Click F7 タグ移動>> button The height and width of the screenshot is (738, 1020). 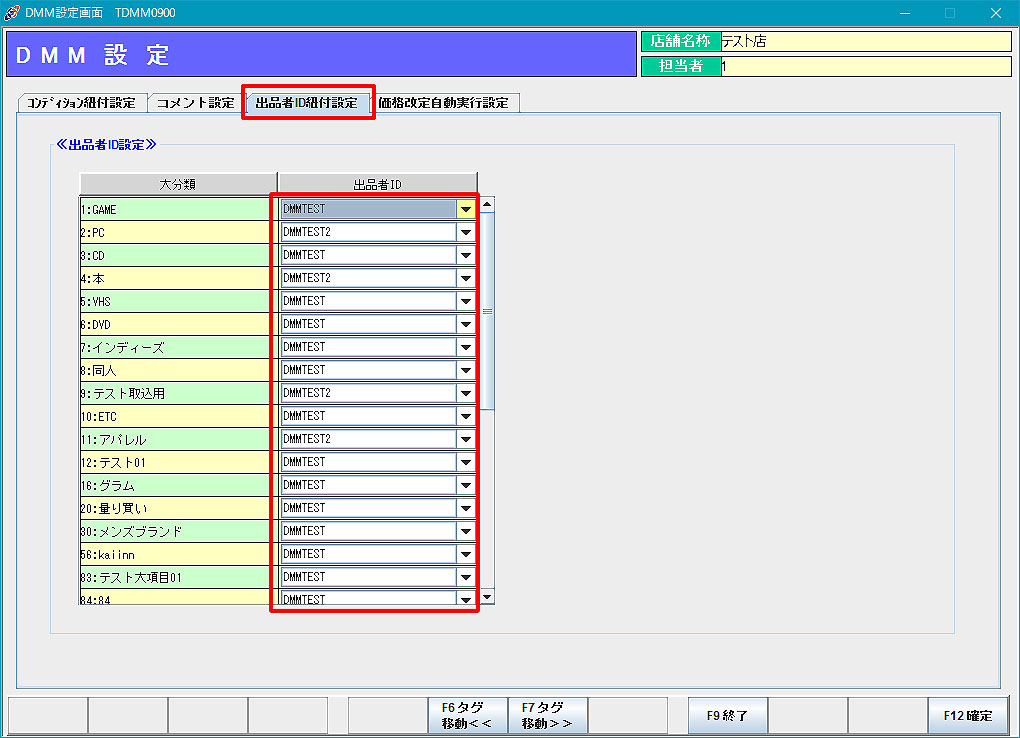pos(547,715)
